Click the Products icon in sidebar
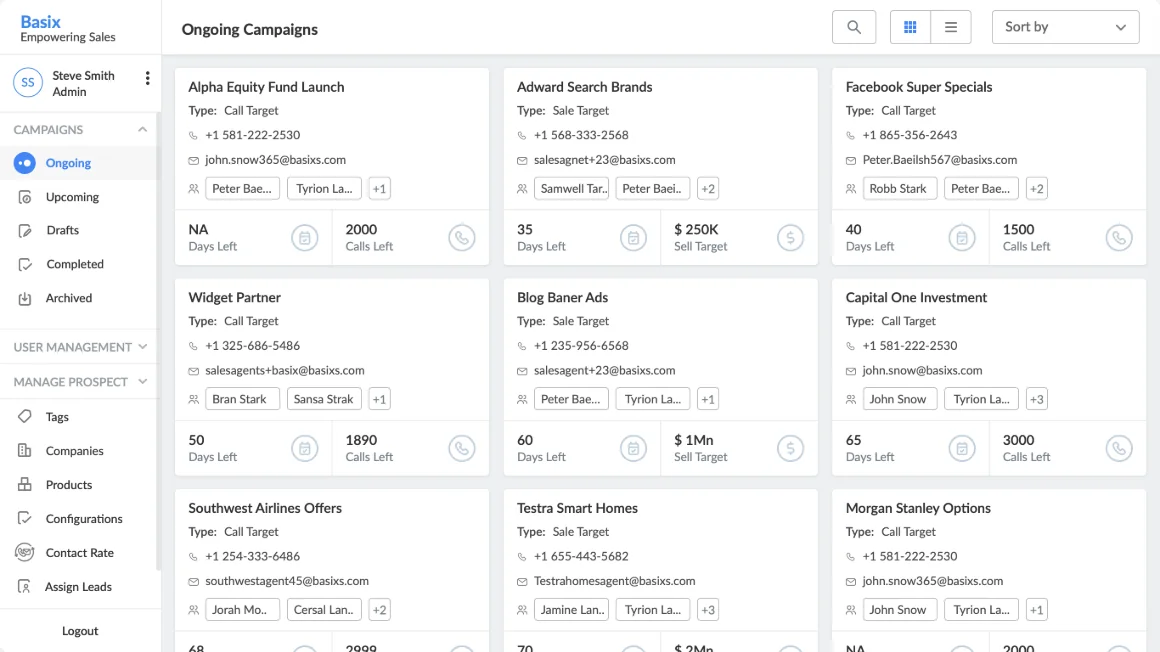The image size is (1160, 652). tap(24, 485)
